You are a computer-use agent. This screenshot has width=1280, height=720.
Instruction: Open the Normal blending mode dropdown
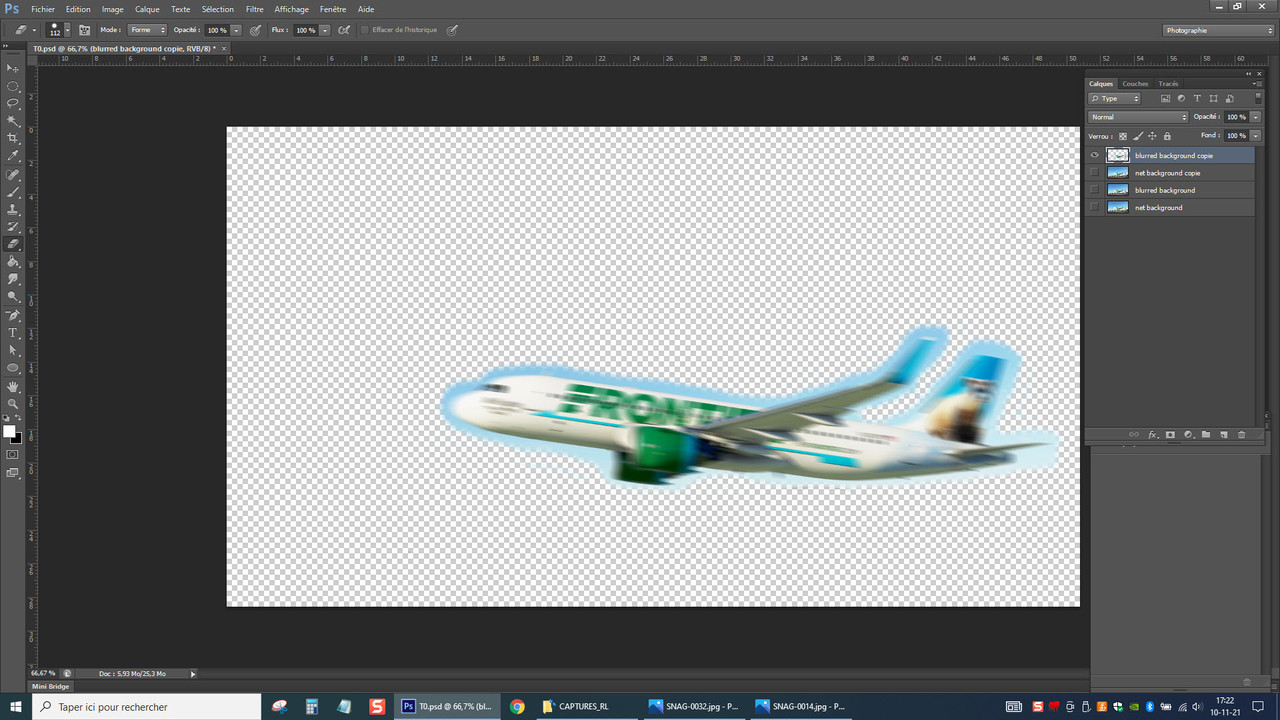[1137, 117]
